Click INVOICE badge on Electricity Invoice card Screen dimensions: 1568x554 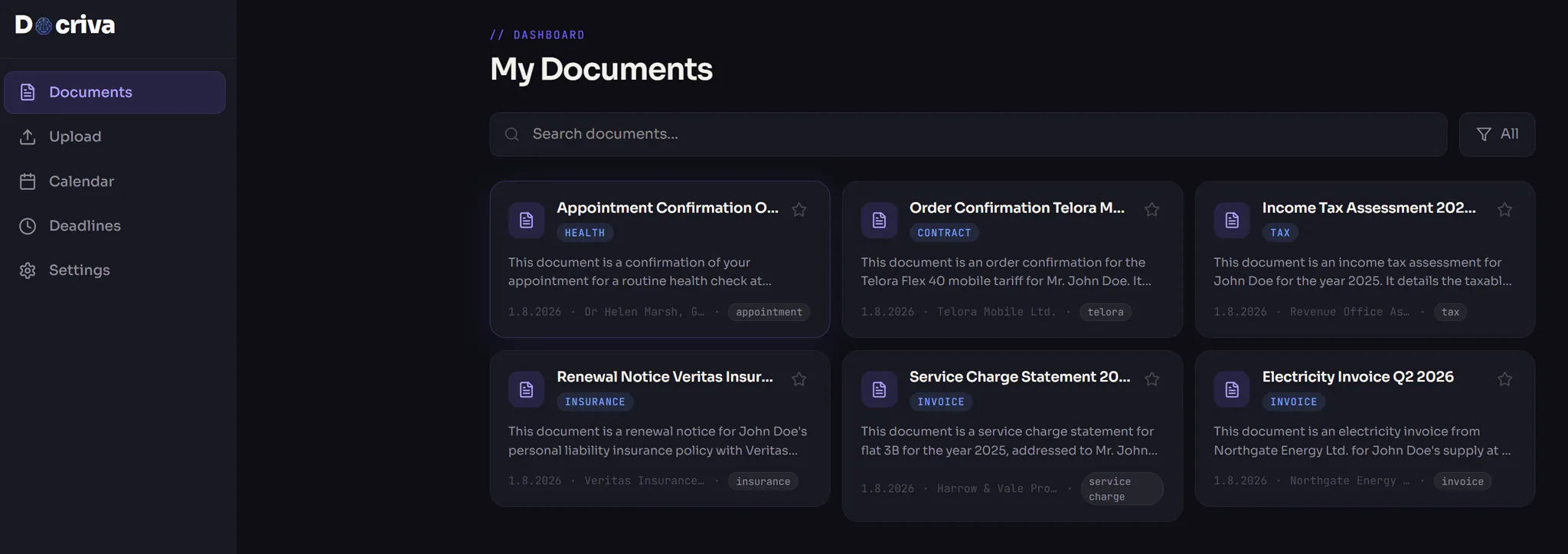click(x=1294, y=402)
